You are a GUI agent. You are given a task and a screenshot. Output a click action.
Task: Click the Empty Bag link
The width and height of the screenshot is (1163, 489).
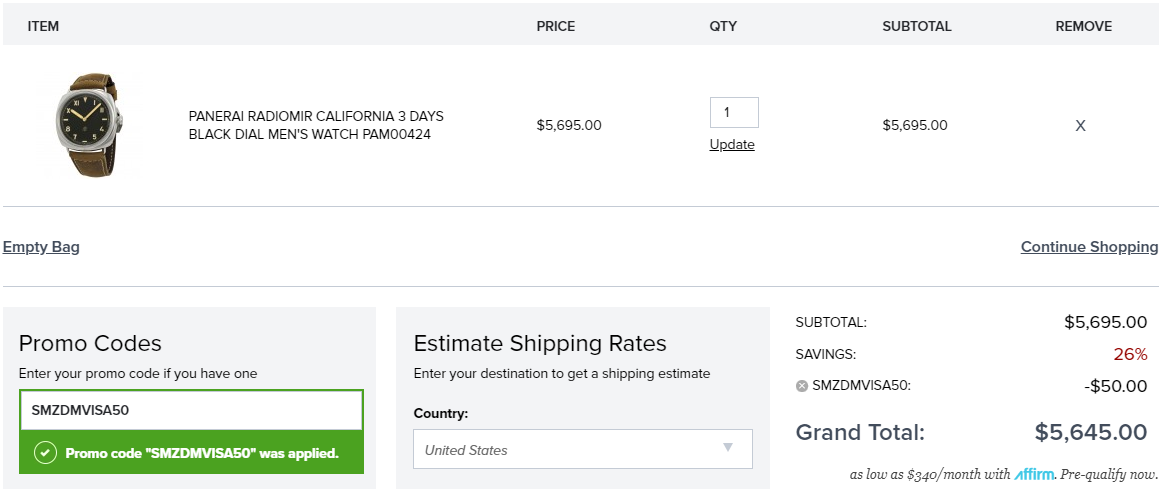[x=41, y=246]
